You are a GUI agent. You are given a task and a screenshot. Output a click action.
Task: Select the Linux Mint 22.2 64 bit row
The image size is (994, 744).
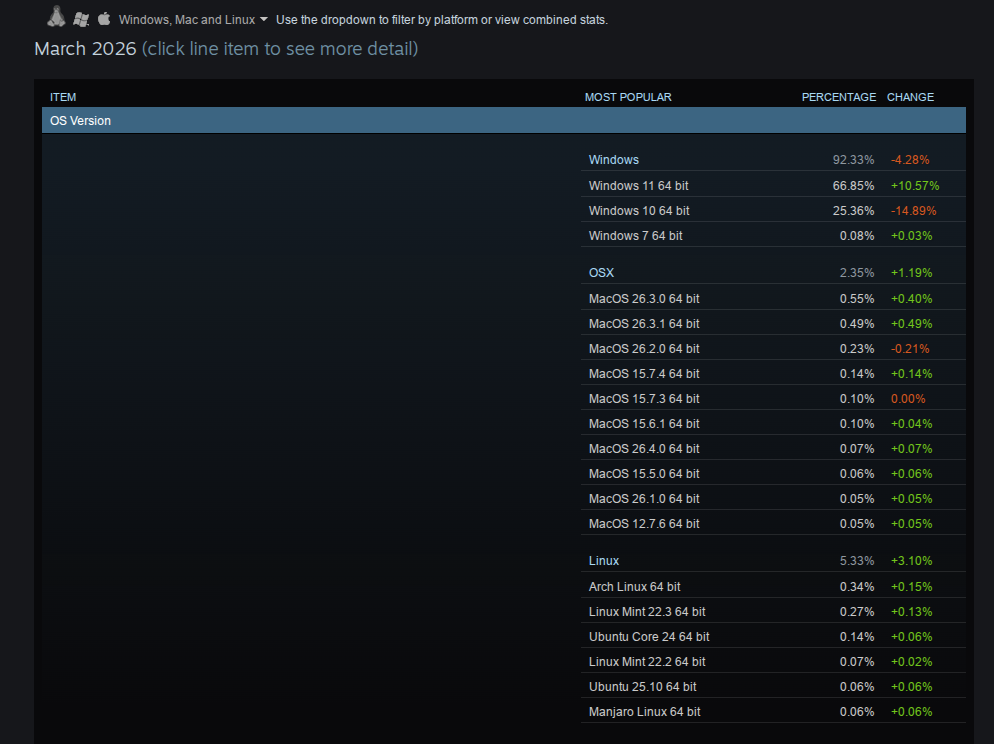pos(773,662)
